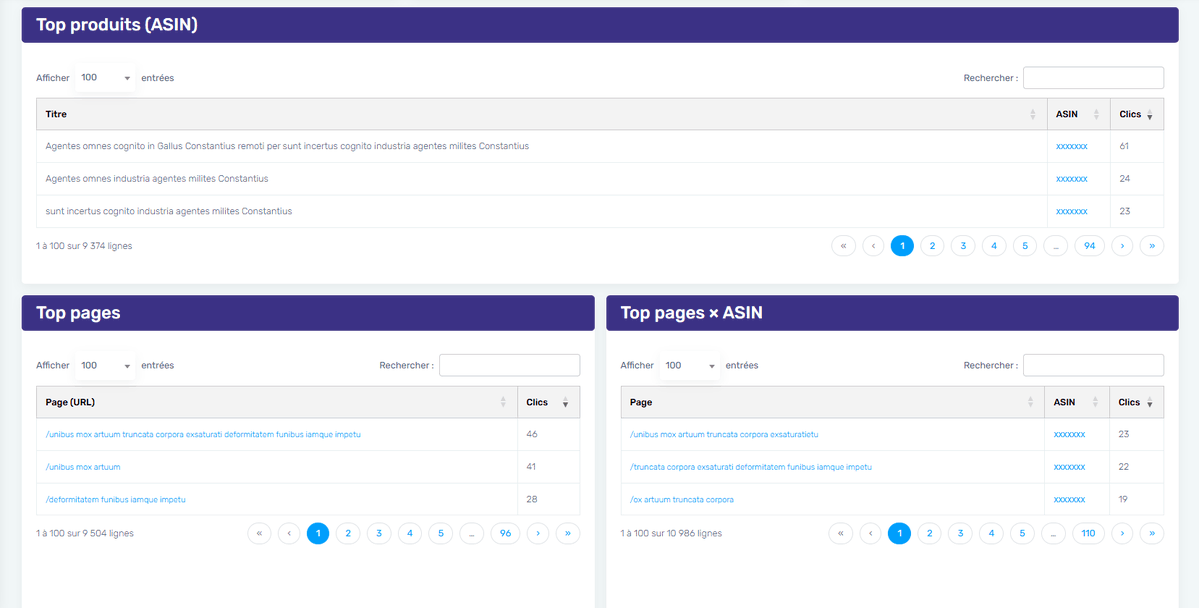Screen dimensions: 1199x608
Task: Sort Top produits table by Titre column
Action: tap(541, 114)
